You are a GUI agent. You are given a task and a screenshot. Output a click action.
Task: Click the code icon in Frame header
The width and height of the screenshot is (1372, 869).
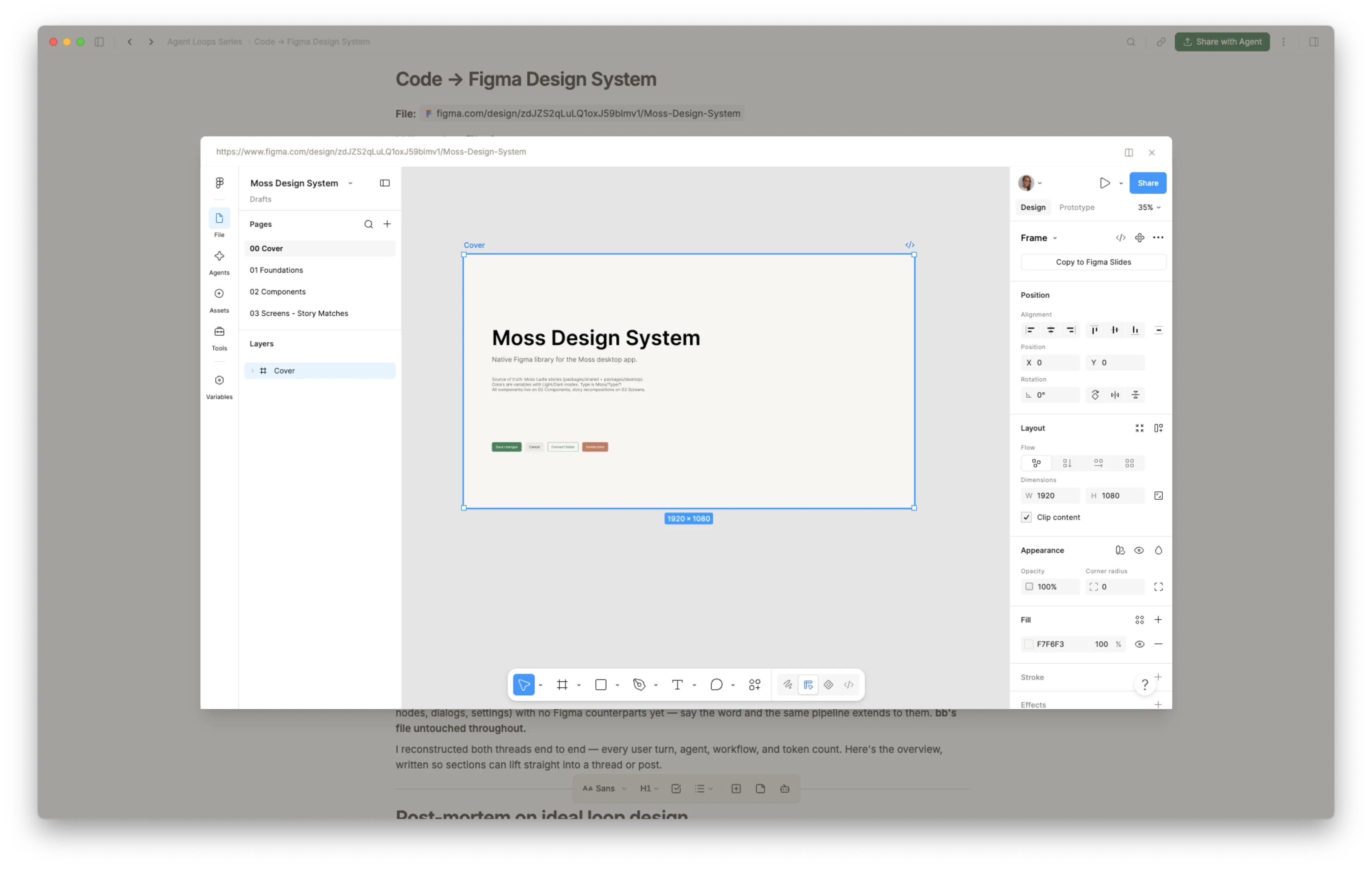tap(1120, 238)
